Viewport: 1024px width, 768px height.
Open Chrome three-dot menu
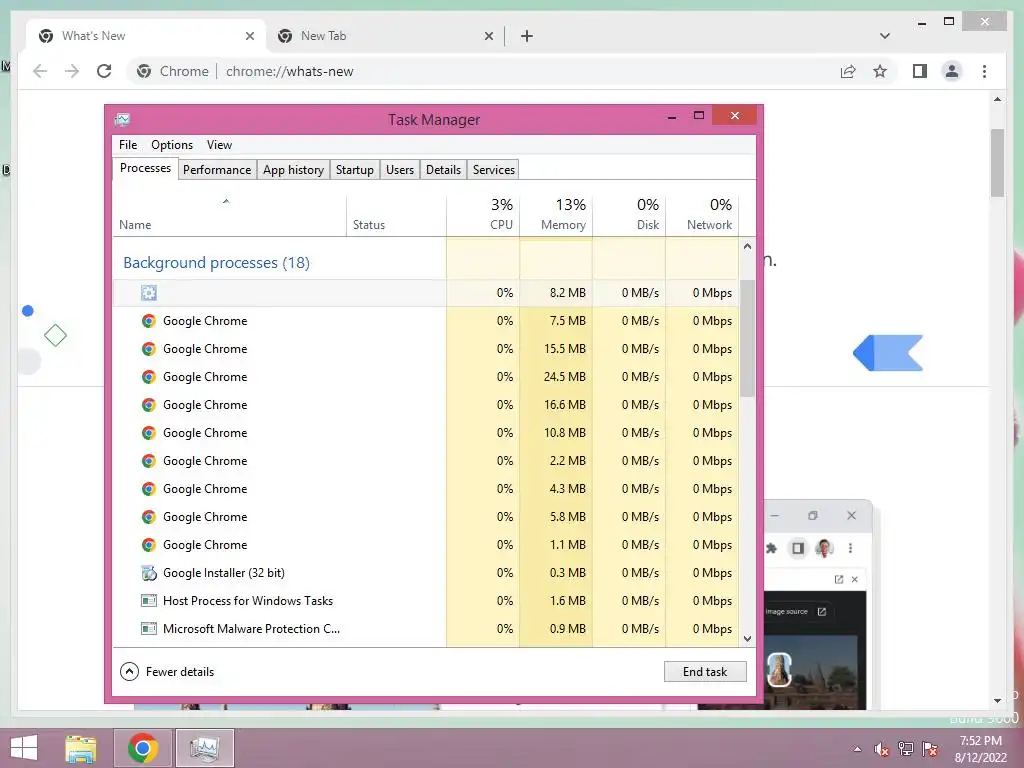point(984,71)
